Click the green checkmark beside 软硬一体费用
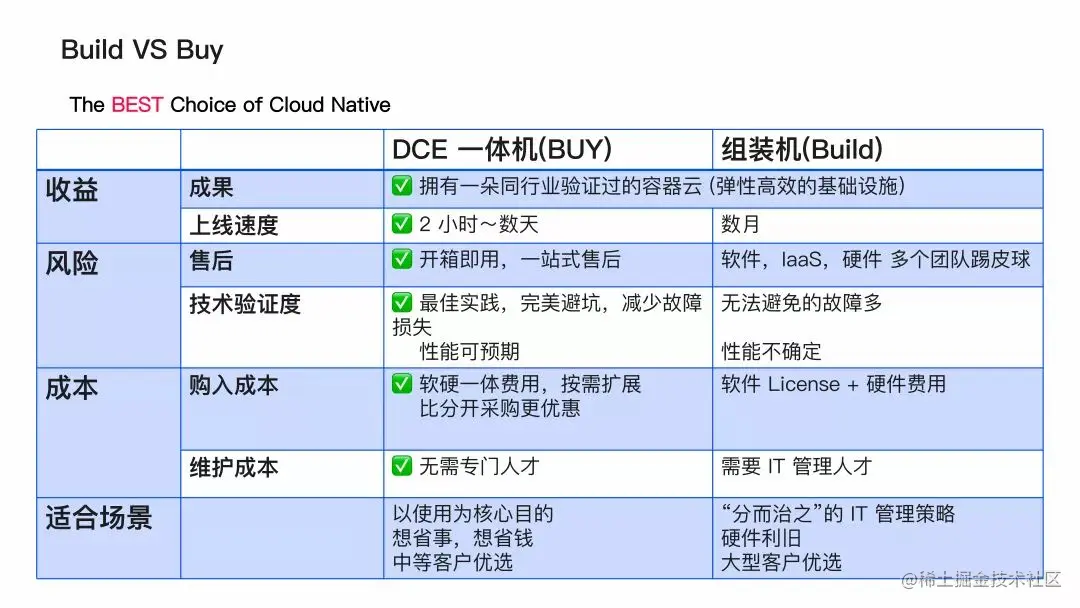The width and height of the screenshot is (1080, 608). click(402, 384)
